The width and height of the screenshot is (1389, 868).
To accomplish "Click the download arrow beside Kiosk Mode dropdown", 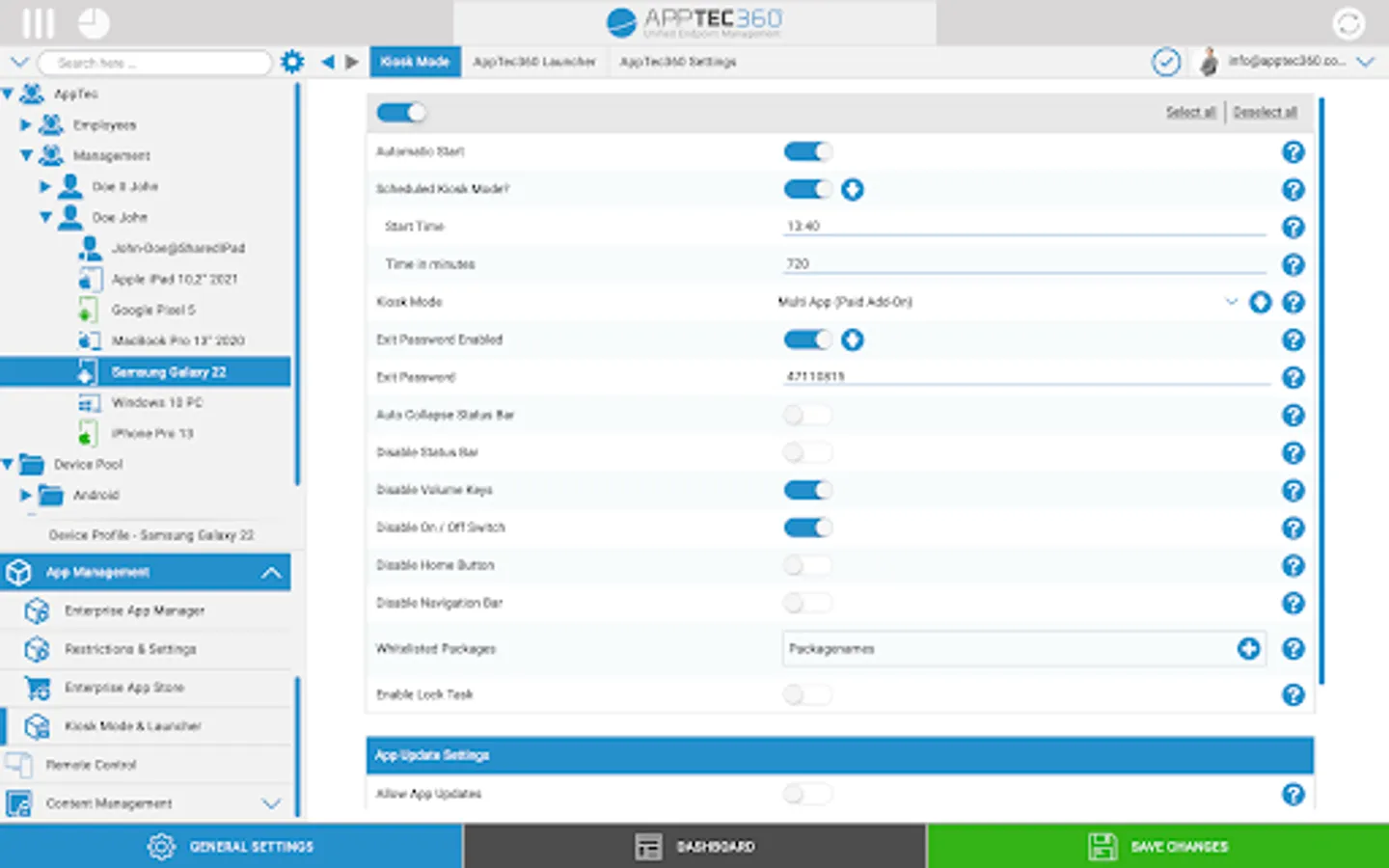I will click(1260, 302).
